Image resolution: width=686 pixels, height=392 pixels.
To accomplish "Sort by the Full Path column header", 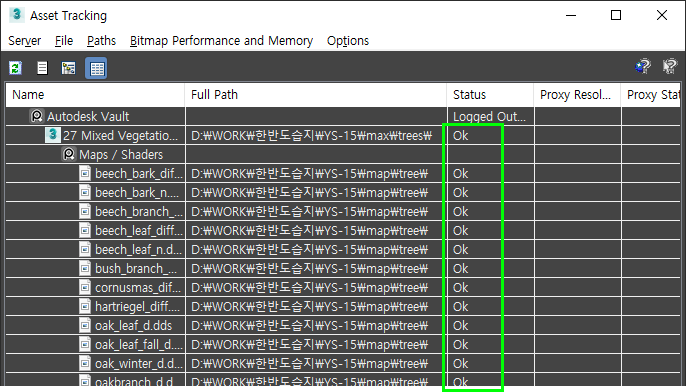I will (315, 94).
